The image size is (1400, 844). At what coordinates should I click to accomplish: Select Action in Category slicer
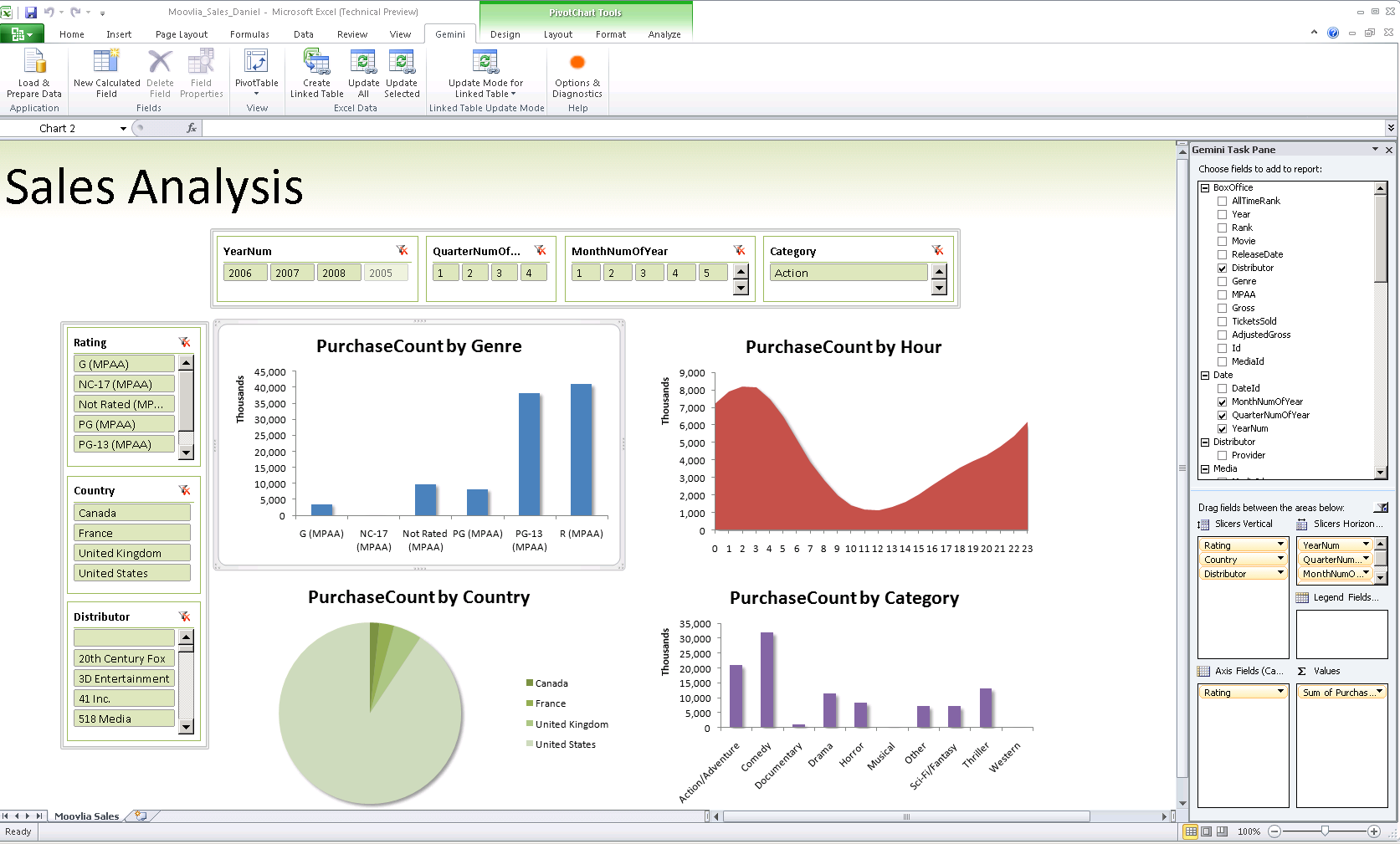[x=849, y=273]
